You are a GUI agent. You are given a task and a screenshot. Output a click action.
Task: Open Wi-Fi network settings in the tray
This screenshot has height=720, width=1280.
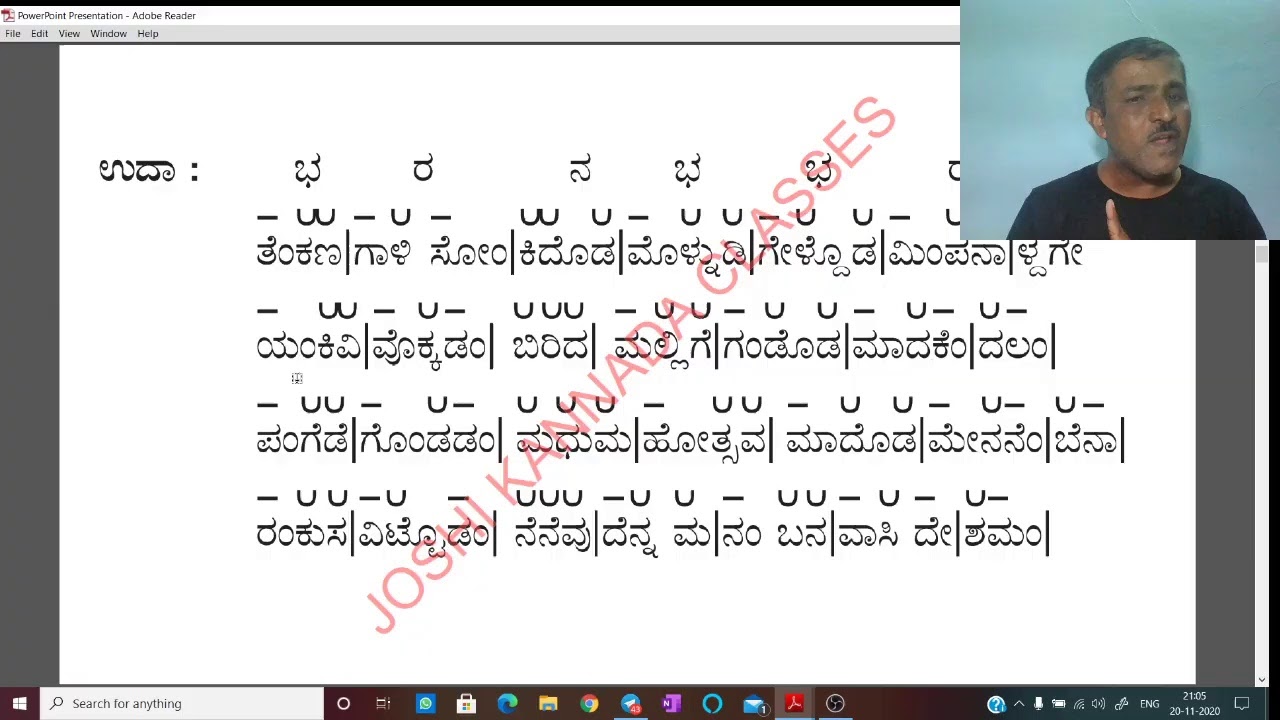[1079, 704]
